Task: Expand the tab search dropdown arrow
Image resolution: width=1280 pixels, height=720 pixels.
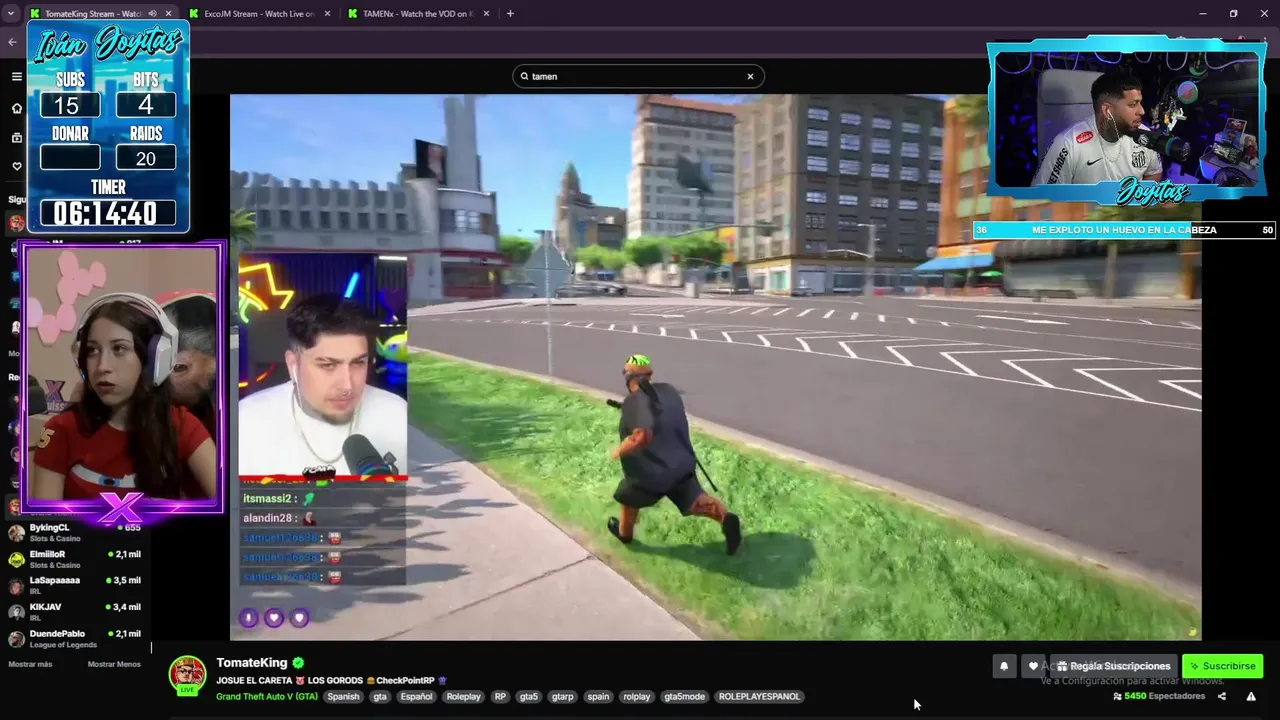Action: [x=11, y=14]
